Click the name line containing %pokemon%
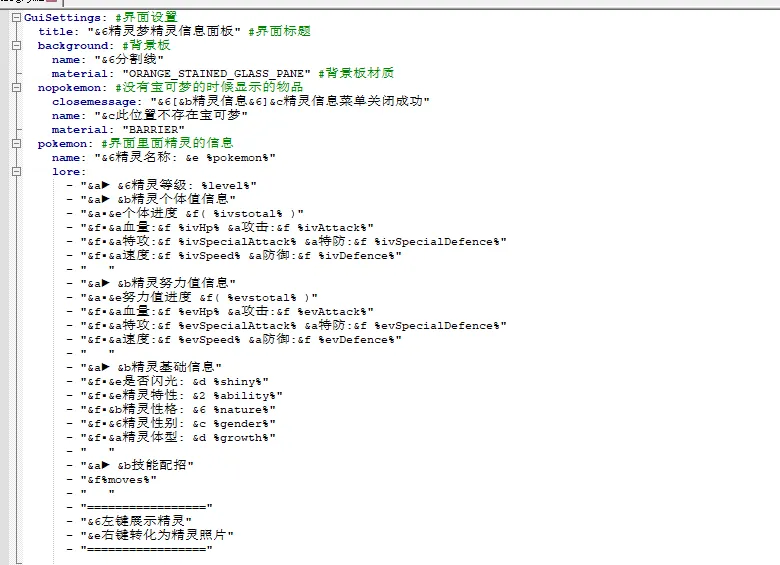This screenshot has height=565, width=780. point(164,157)
